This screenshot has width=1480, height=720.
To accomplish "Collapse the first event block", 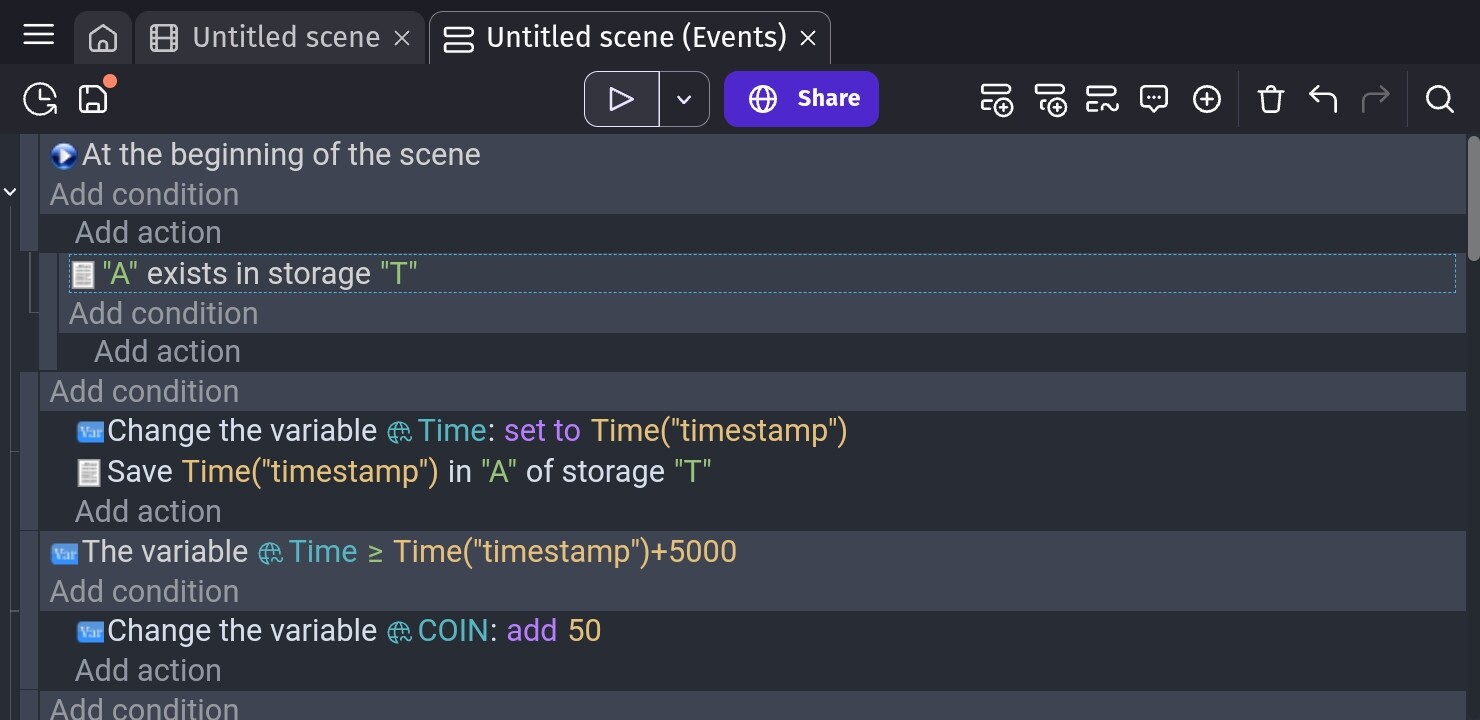I will [x=10, y=190].
